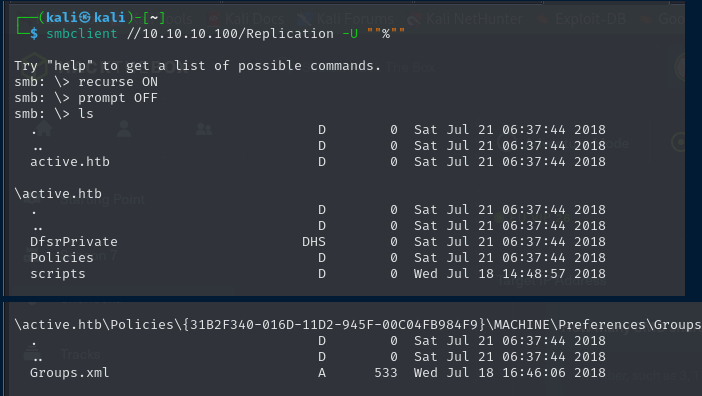The height and width of the screenshot is (396, 702).
Task: Click the faint single-person profile icon
Action: pyautogui.click(x=124, y=129)
